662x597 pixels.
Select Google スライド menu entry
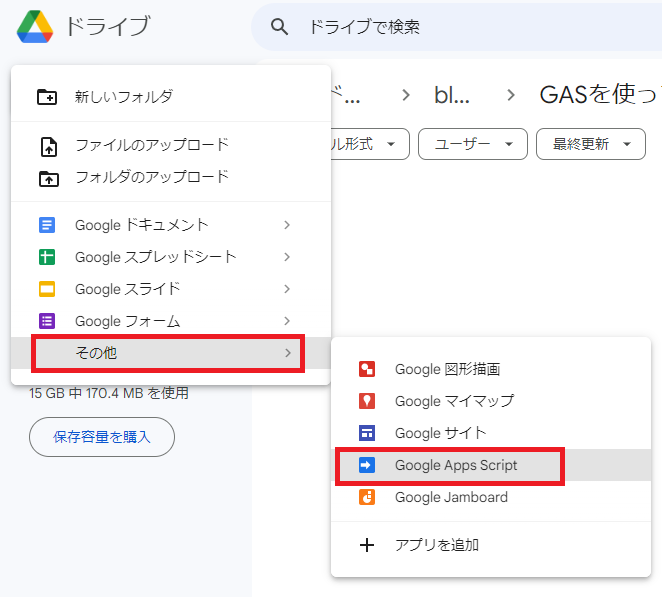coord(171,289)
